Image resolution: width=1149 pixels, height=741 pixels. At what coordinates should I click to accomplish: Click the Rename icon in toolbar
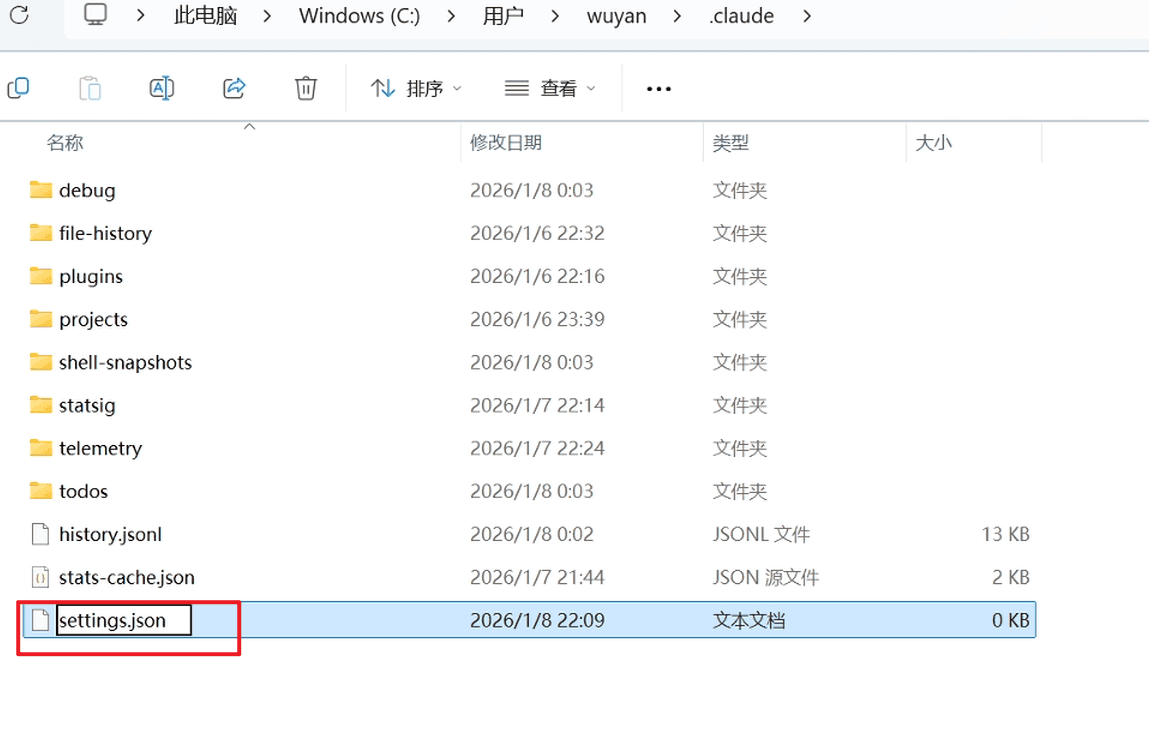point(161,88)
